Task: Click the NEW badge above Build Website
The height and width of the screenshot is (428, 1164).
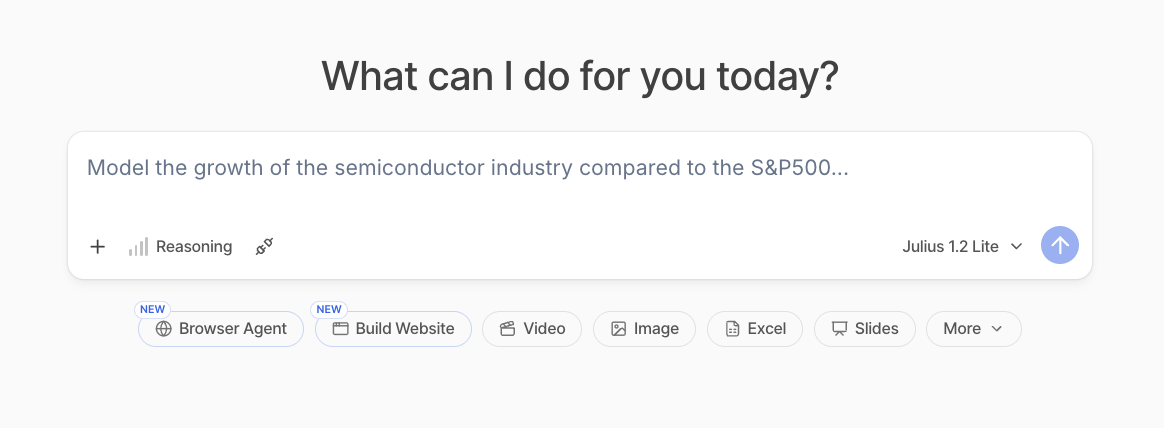Action: 329,309
